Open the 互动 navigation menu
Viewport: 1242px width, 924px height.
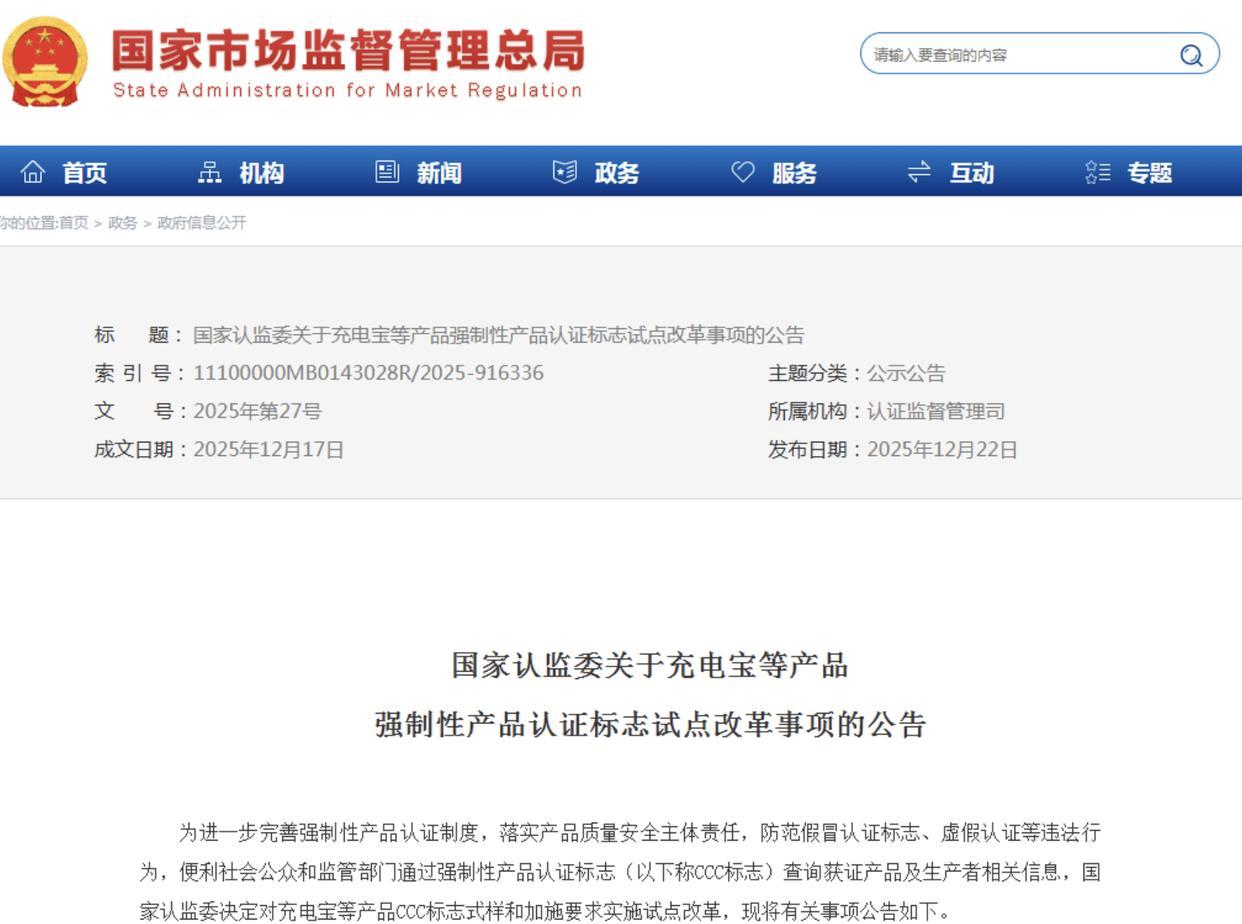972,173
